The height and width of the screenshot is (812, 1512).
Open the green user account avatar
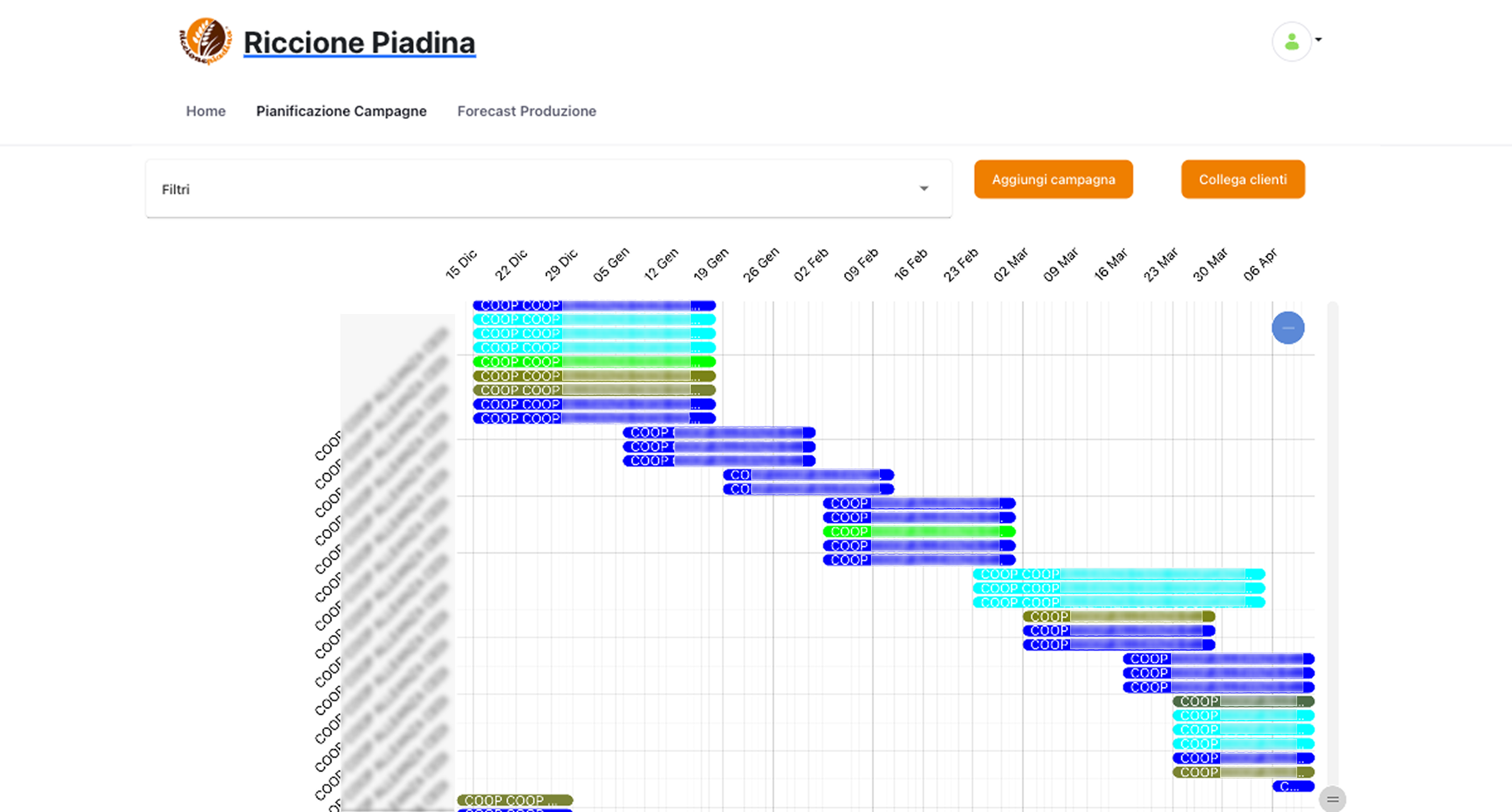(x=1291, y=42)
